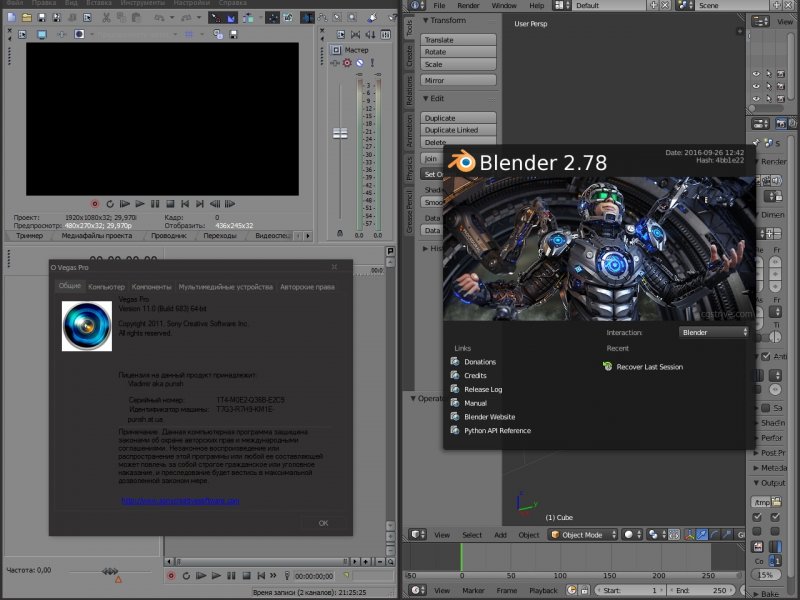
Task: Copy snapshot to clipboard in Vegas preview
Action: [218, 34]
